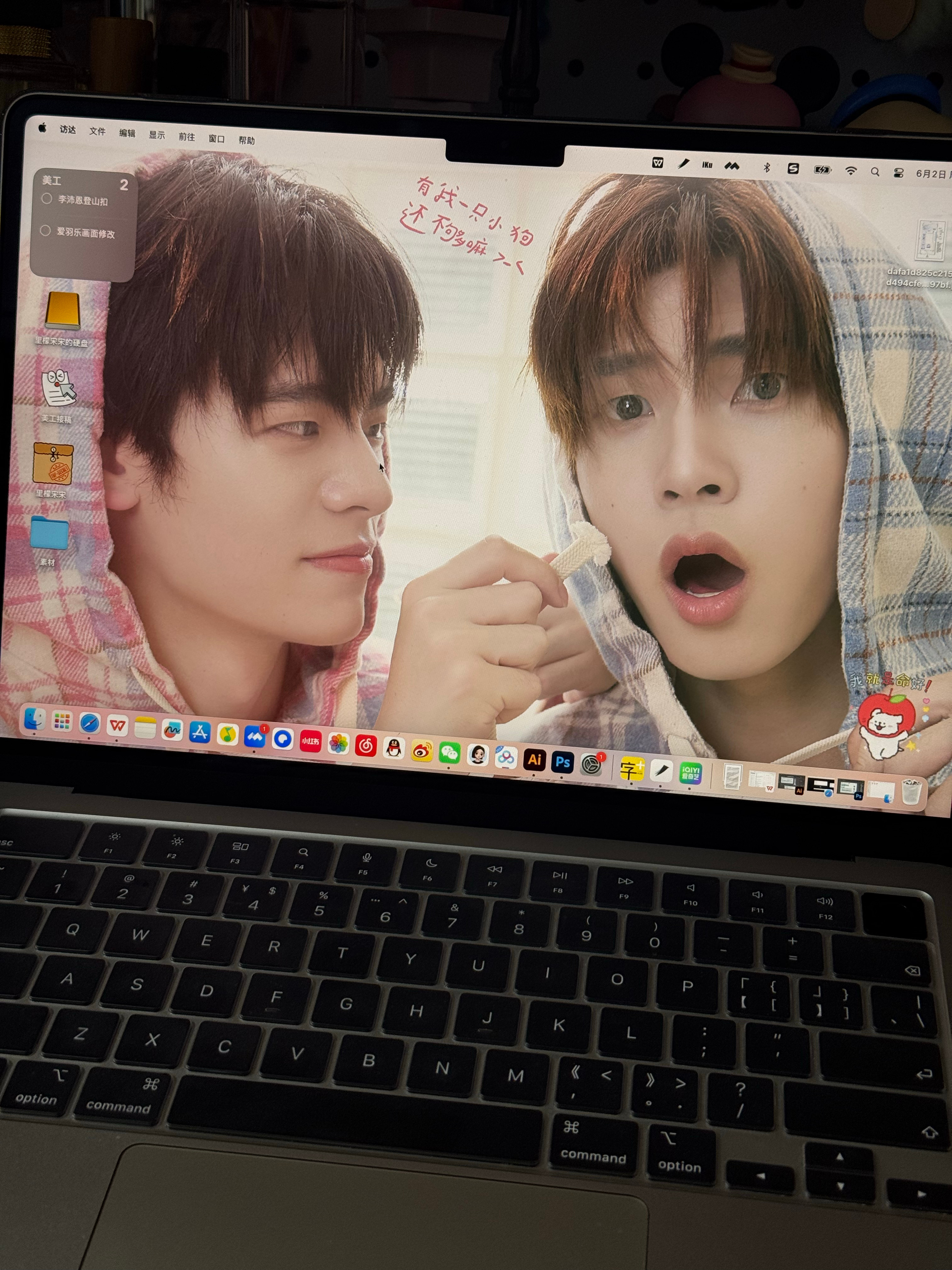Select the 美工接稿 desktop shortcut
Viewport: 952px width, 1270px height.
(x=59, y=387)
